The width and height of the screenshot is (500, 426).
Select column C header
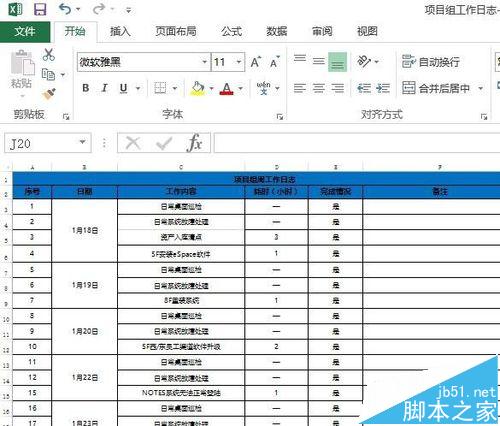[181, 167]
